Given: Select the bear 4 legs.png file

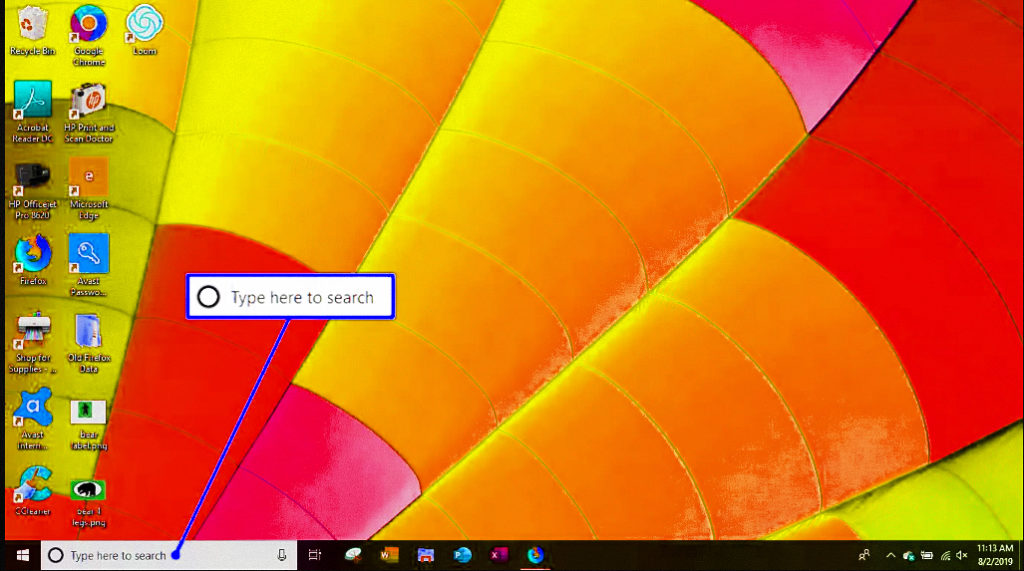Looking at the screenshot, I should pos(89,503).
